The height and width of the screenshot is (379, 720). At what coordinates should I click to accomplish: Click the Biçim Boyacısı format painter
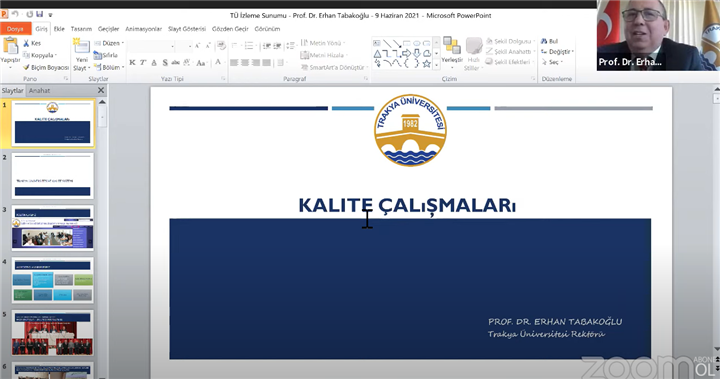tap(46, 68)
